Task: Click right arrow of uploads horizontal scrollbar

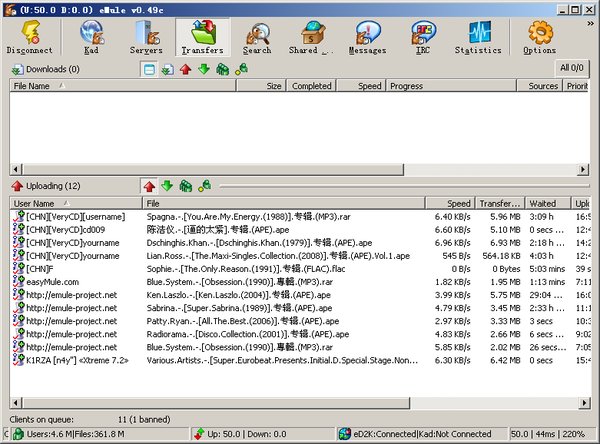Action: [584, 403]
